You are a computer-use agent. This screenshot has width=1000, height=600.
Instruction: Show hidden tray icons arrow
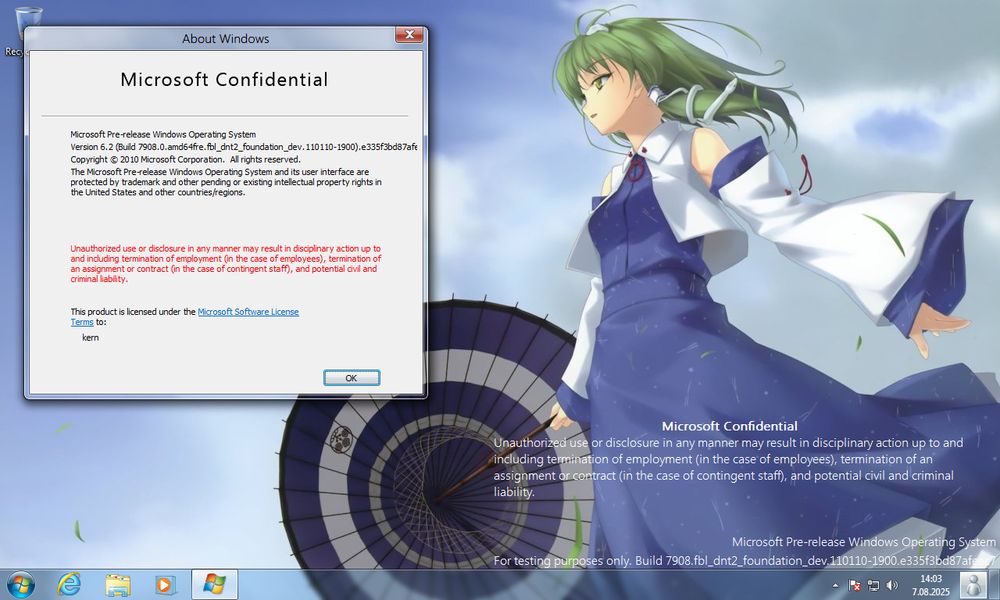(835, 585)
